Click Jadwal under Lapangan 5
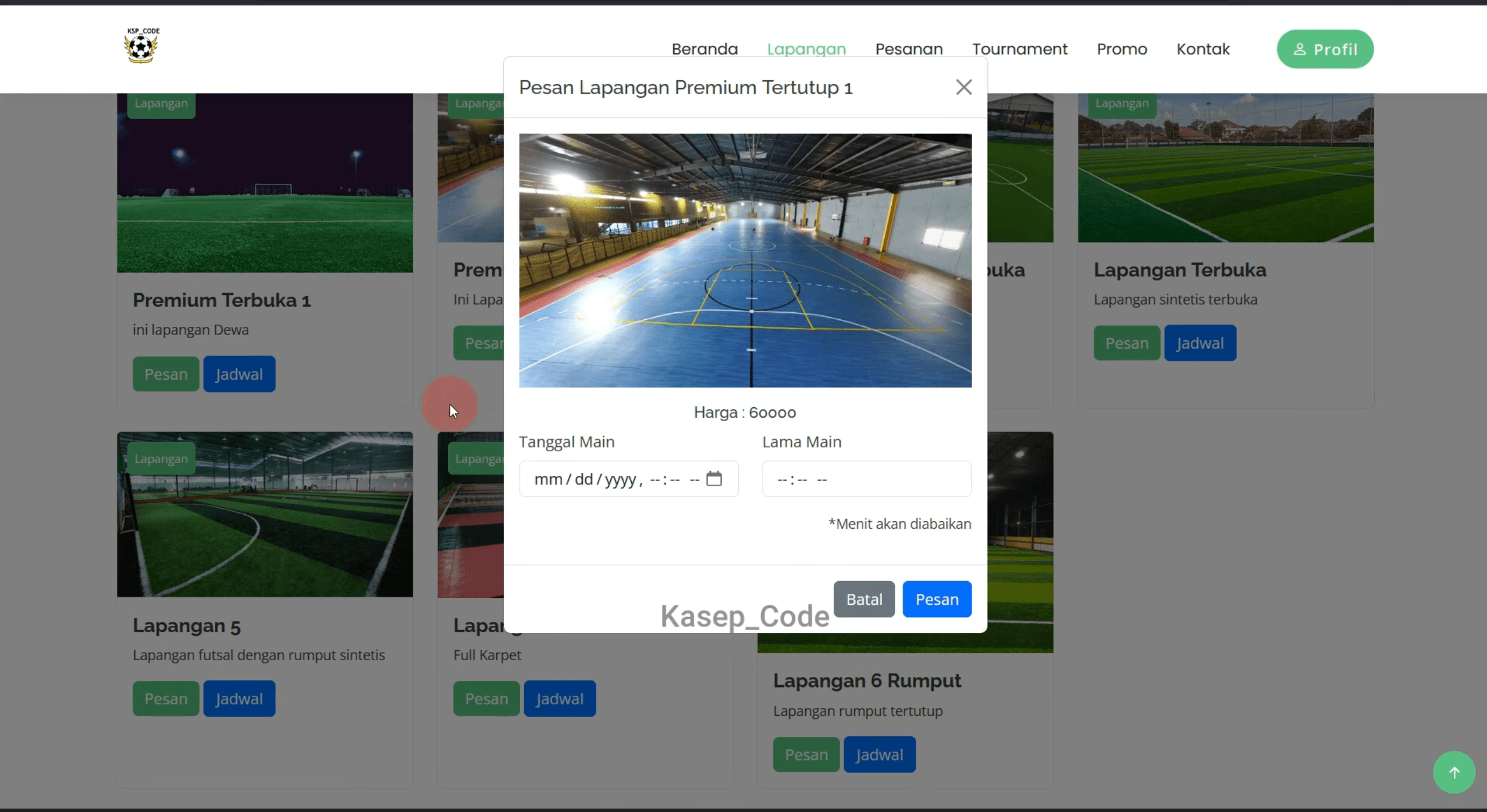 point(239,699)
